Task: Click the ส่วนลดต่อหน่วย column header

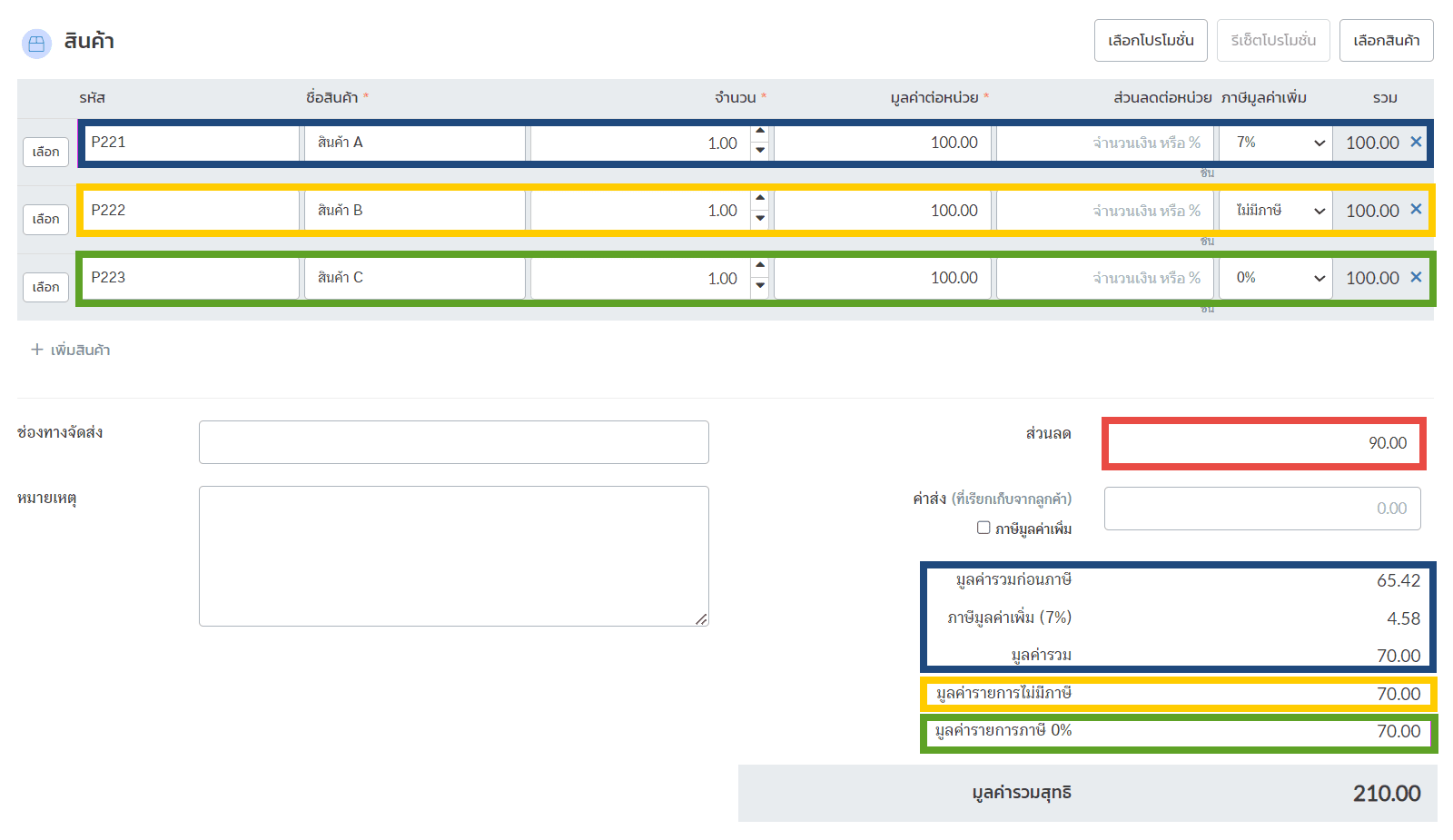Action: pos(1162,97)
